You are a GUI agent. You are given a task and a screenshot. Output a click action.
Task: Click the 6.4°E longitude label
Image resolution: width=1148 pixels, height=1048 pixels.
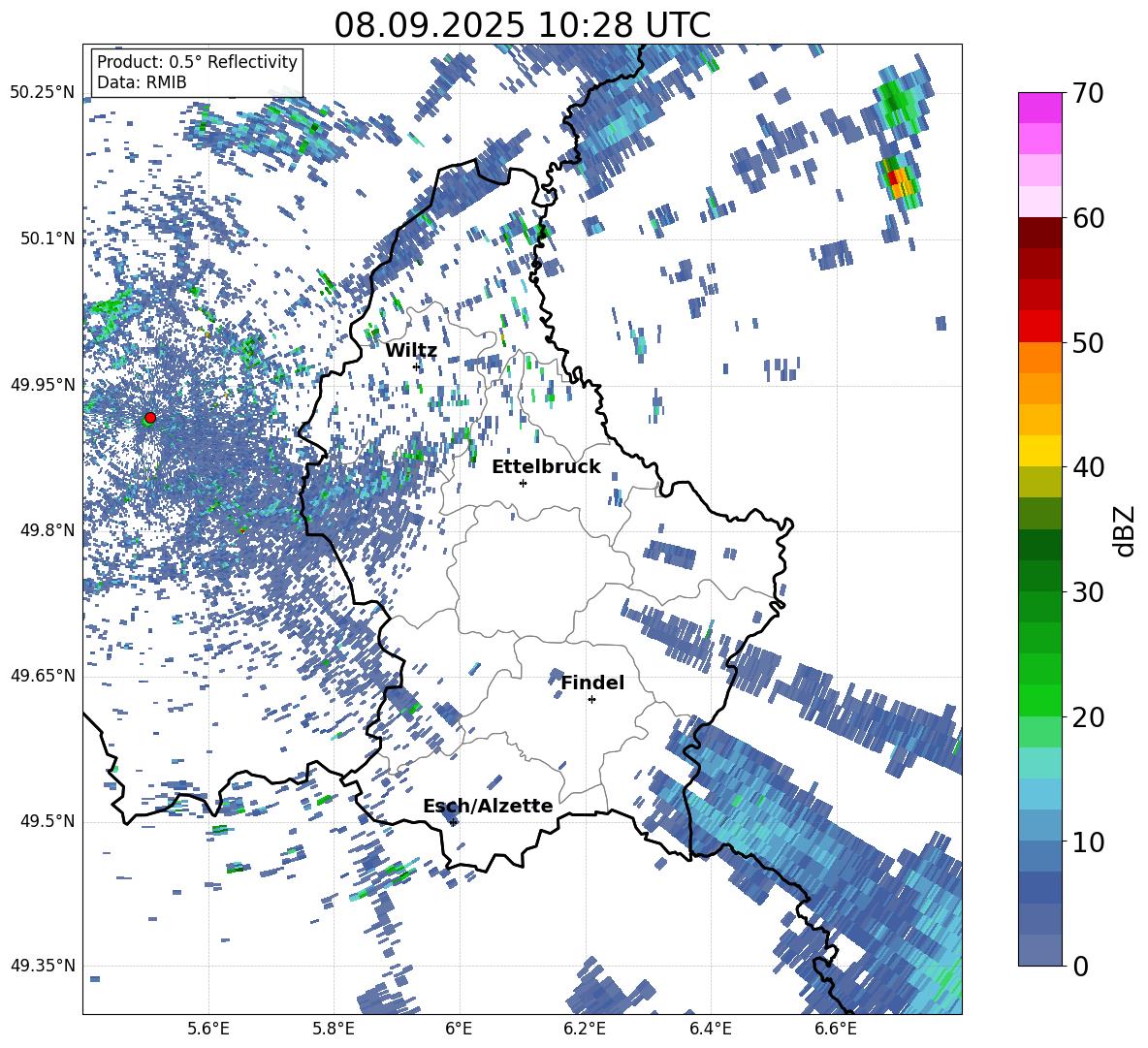[x=710, y=1029]
